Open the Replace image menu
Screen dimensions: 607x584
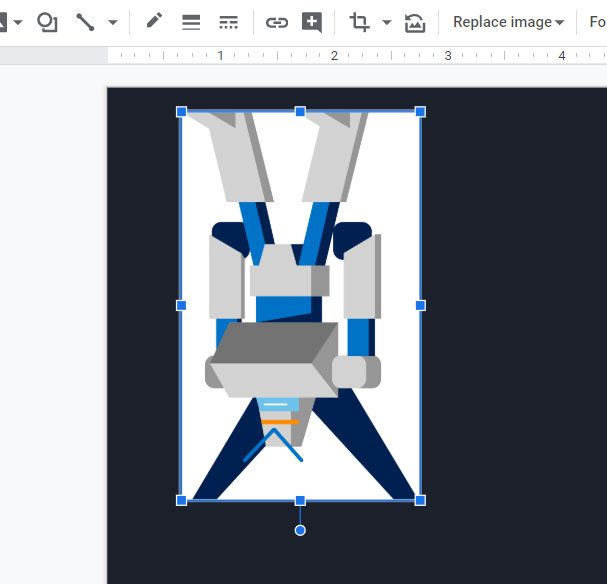[x=508, y=22]
